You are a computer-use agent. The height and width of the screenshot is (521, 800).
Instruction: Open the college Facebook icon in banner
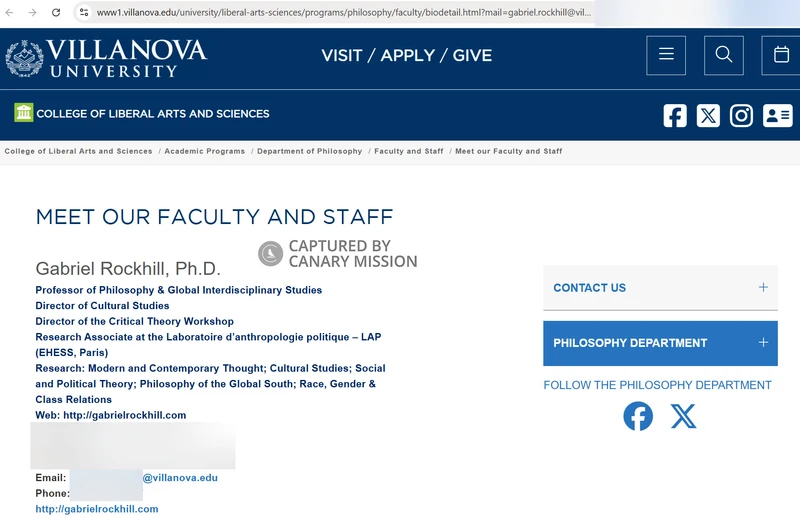[675, 115]
